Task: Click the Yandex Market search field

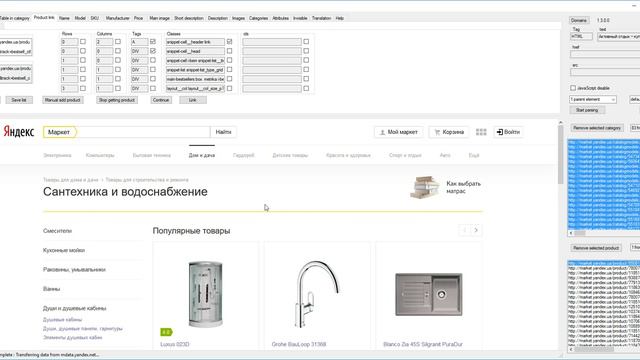Action: [x=143, y=132]
